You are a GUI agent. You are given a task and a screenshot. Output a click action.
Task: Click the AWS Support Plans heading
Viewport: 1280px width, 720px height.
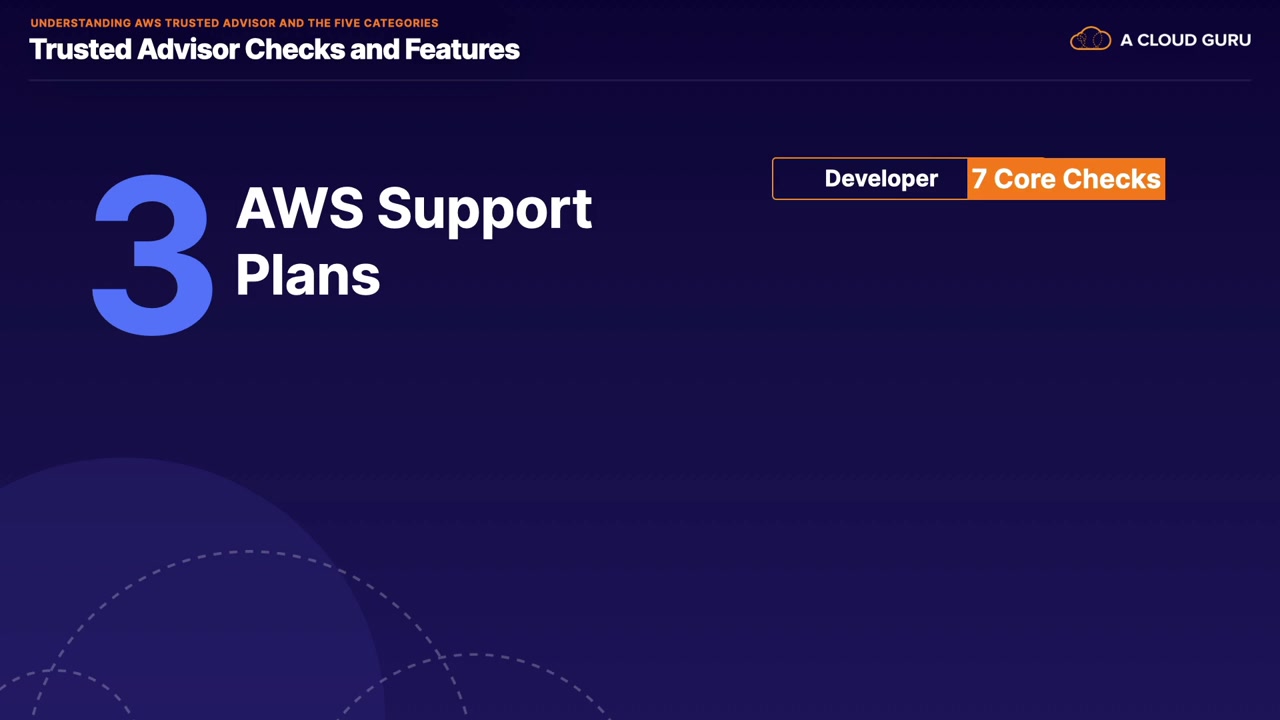(x=414, y=241)
